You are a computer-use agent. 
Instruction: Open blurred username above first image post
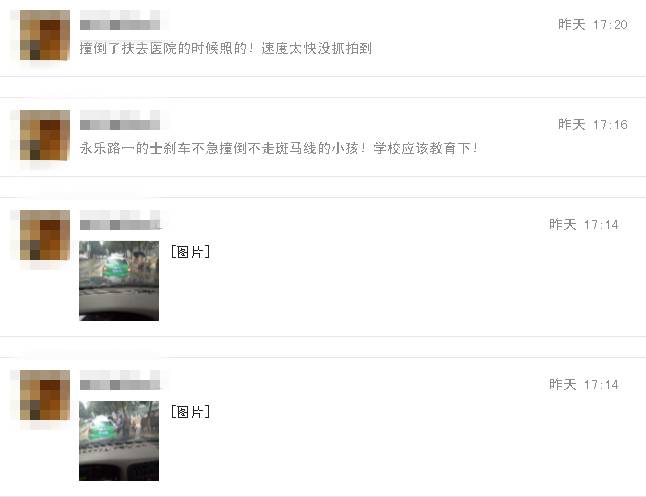[x=120, y=220]
